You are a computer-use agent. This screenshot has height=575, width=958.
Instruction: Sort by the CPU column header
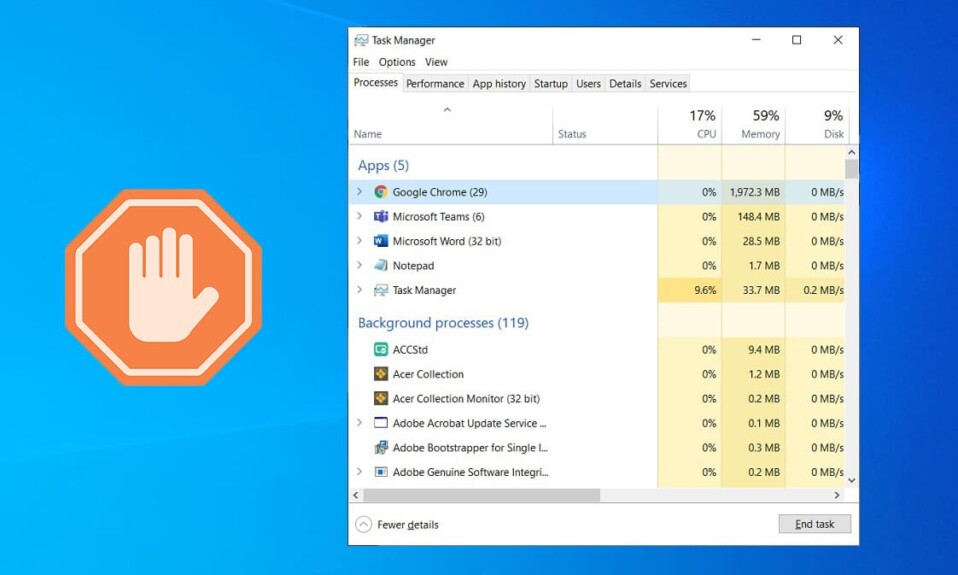point(690,125)
